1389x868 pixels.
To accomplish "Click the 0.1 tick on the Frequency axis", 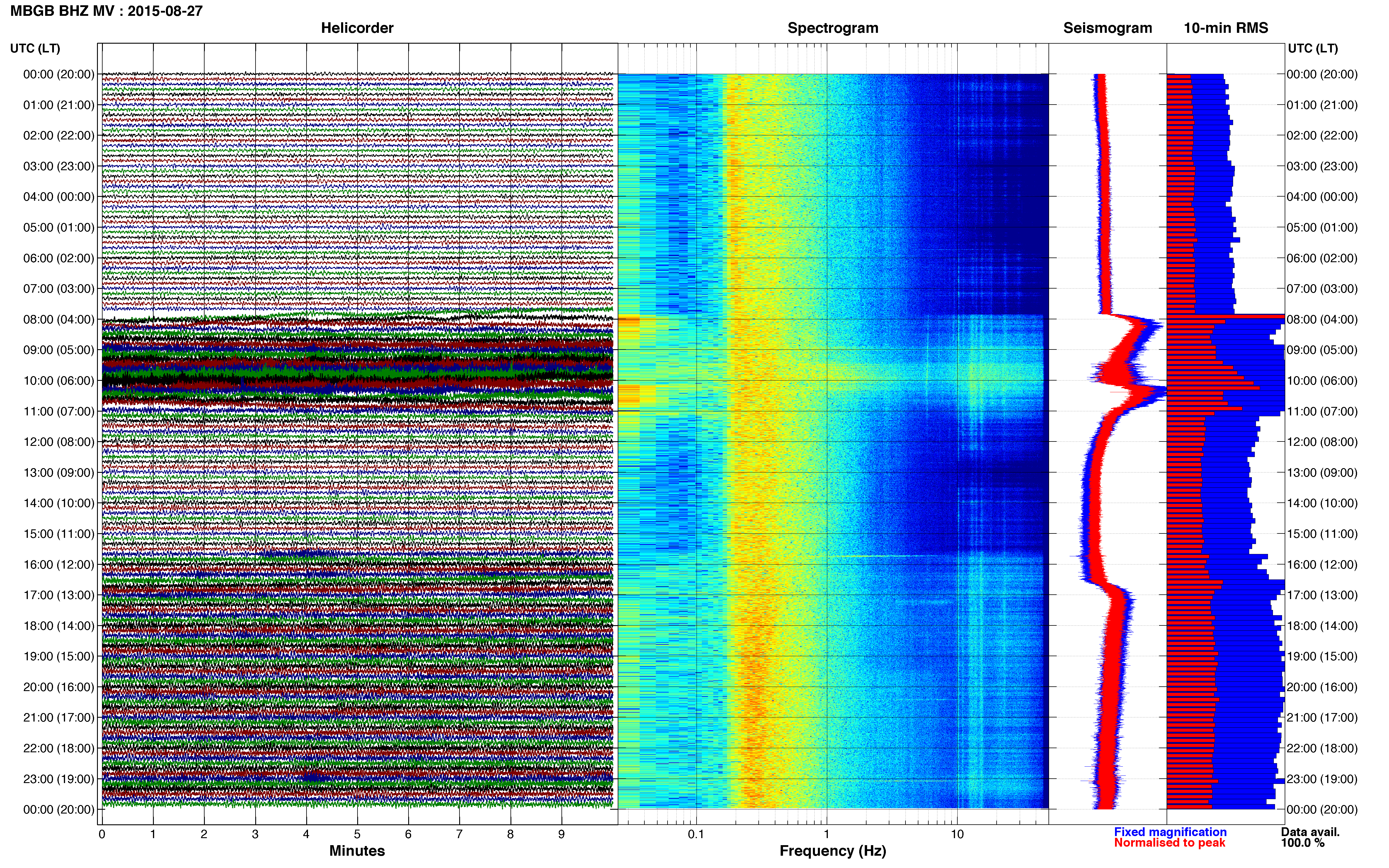I will click(x=696, y=835).
